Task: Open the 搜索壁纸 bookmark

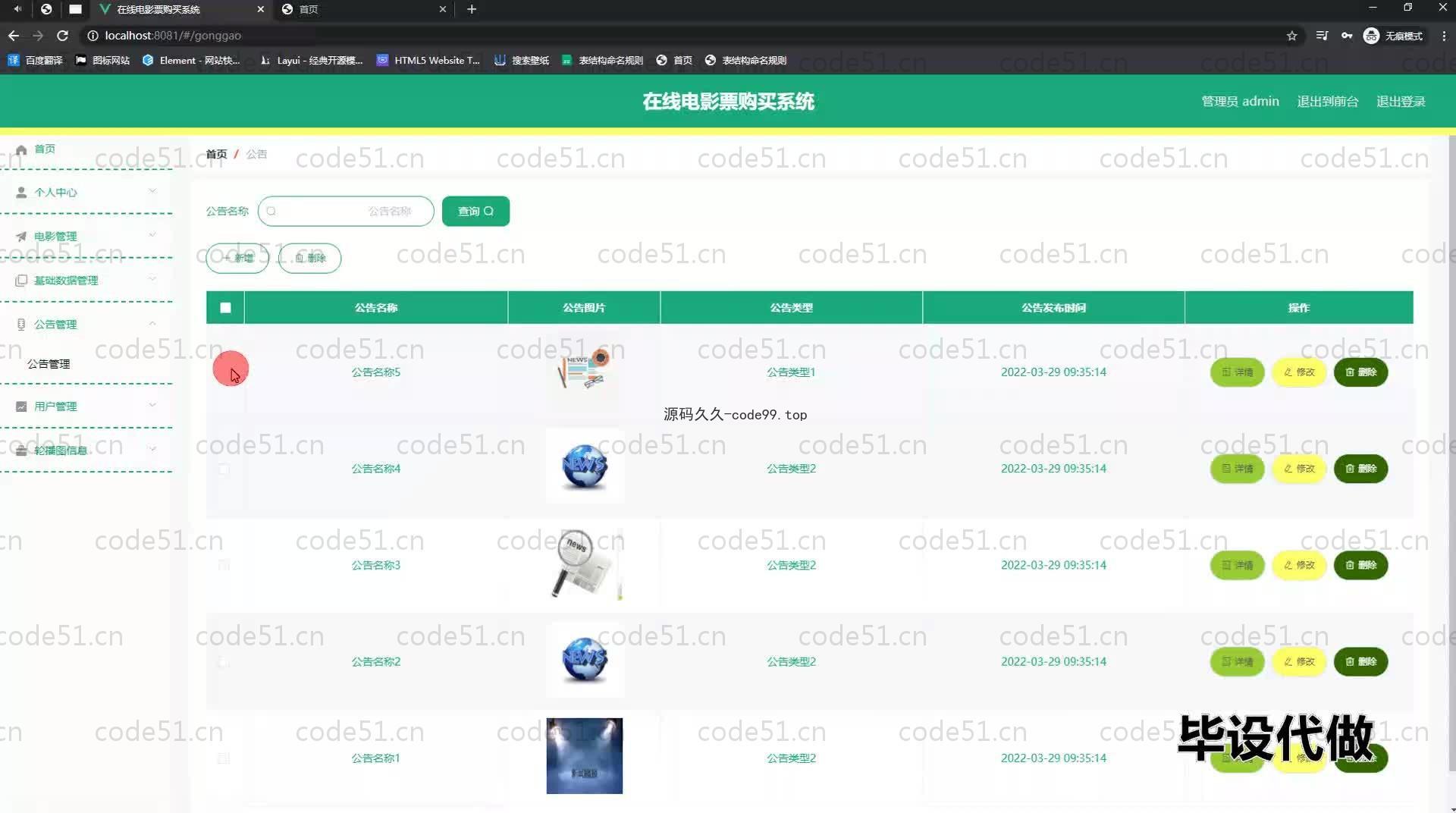Action: click(x=522, y=60)
